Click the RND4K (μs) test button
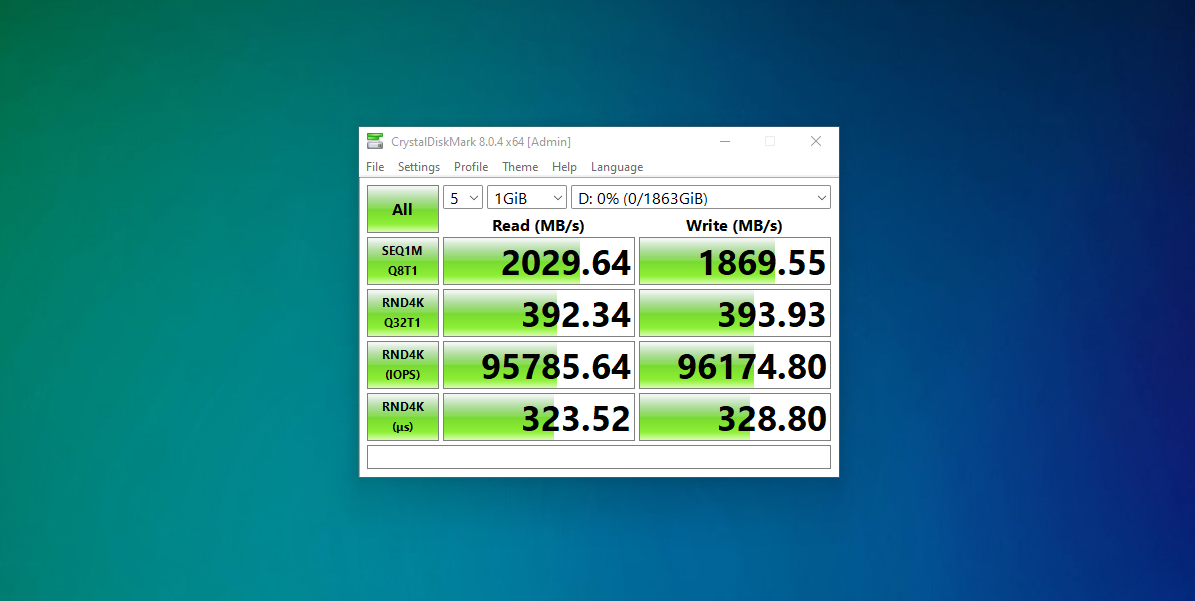The image size is (1195, 601). [402, 417]
